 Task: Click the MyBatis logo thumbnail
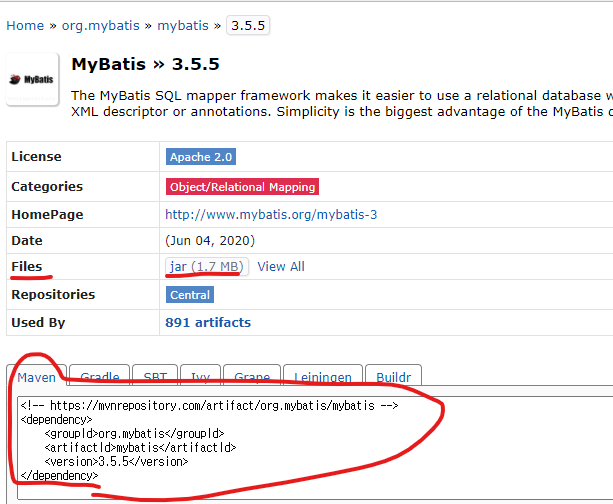[x=32, y=79]
